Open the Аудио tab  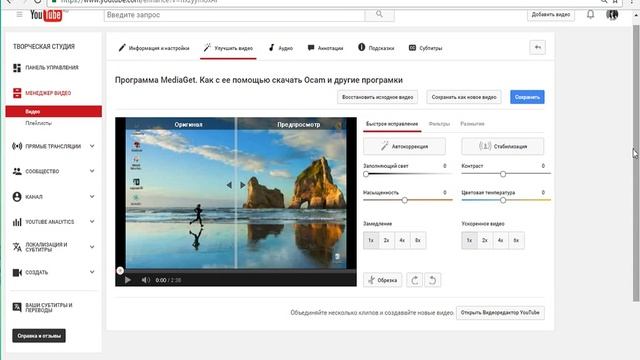point(281,48)
